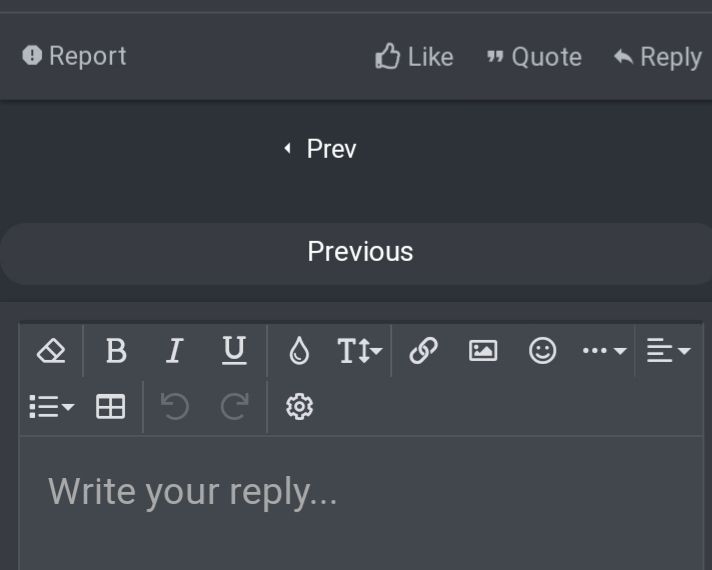Click the undo arrow icon
712x570 pixels.
(175, 407)
